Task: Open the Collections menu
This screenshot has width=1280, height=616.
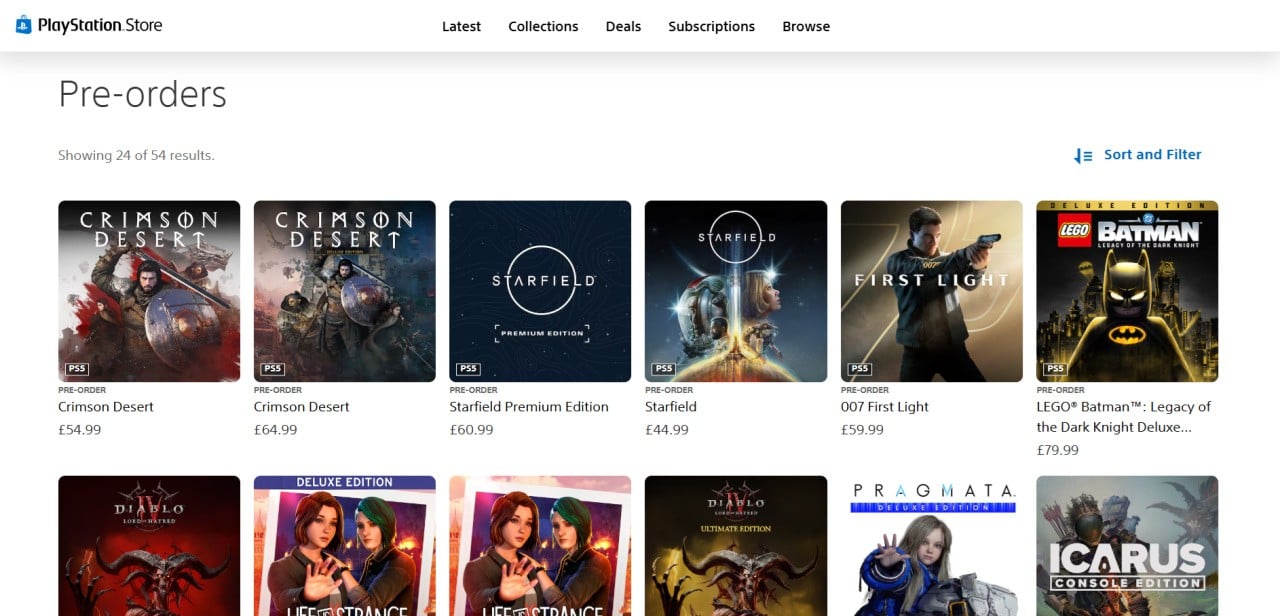Action: 543,26
